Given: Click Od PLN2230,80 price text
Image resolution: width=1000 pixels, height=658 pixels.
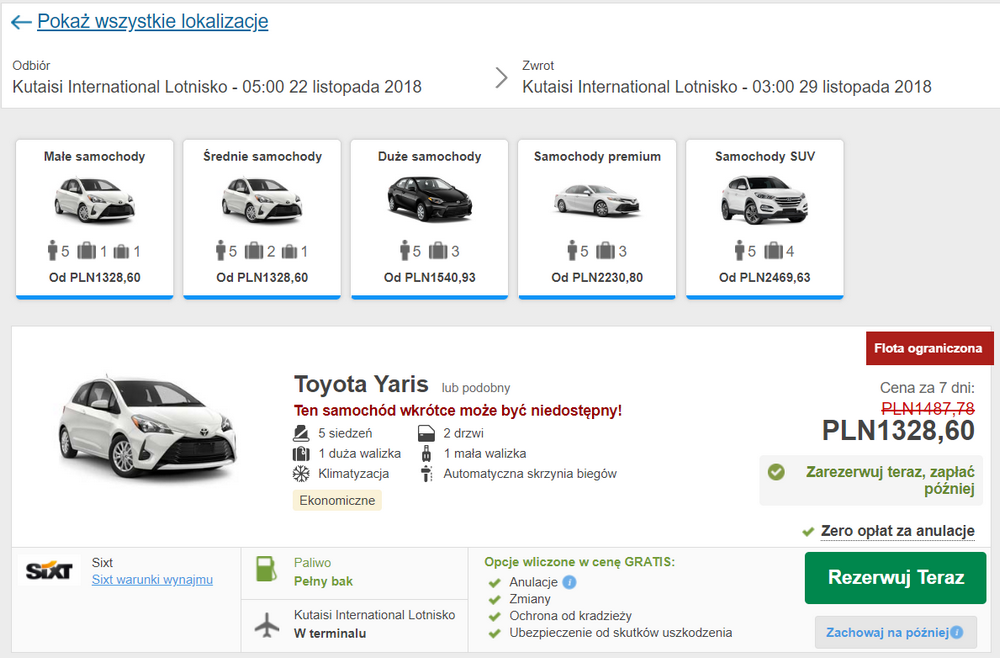Looking at the screenshot, I should coord(597,277).
